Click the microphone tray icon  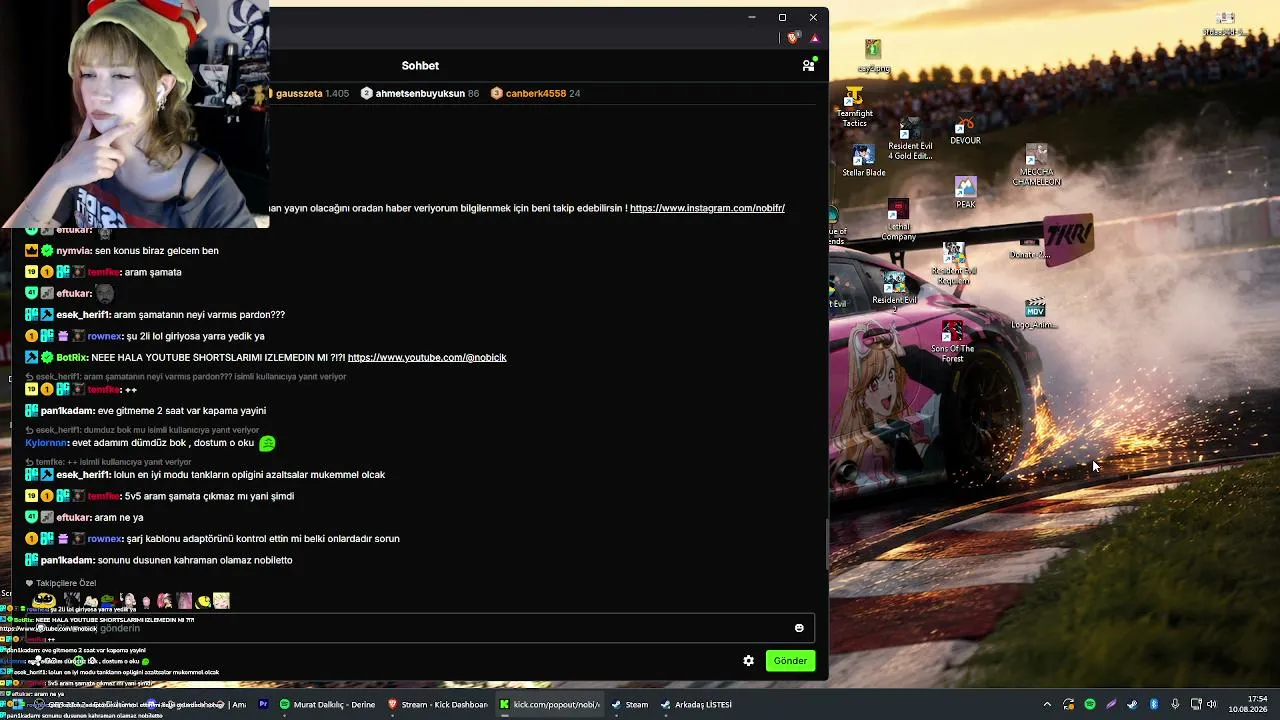coord(1175,704)
